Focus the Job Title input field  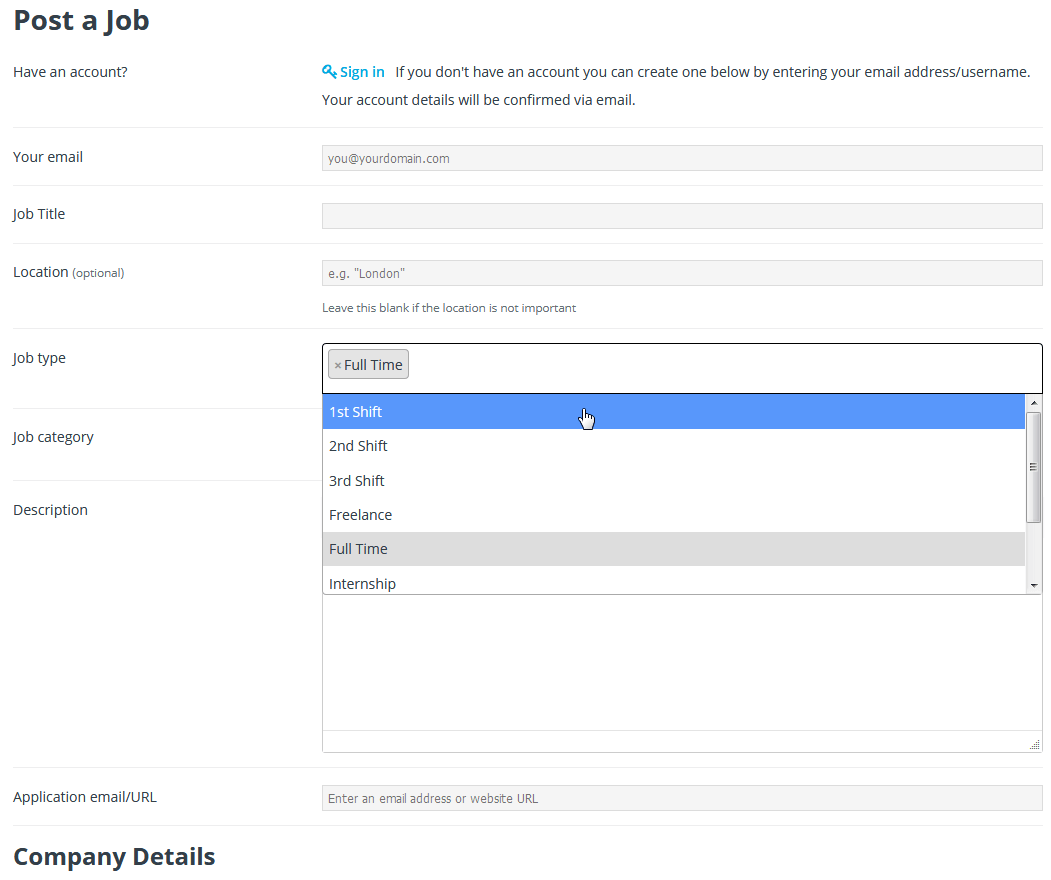pos(682,216)
